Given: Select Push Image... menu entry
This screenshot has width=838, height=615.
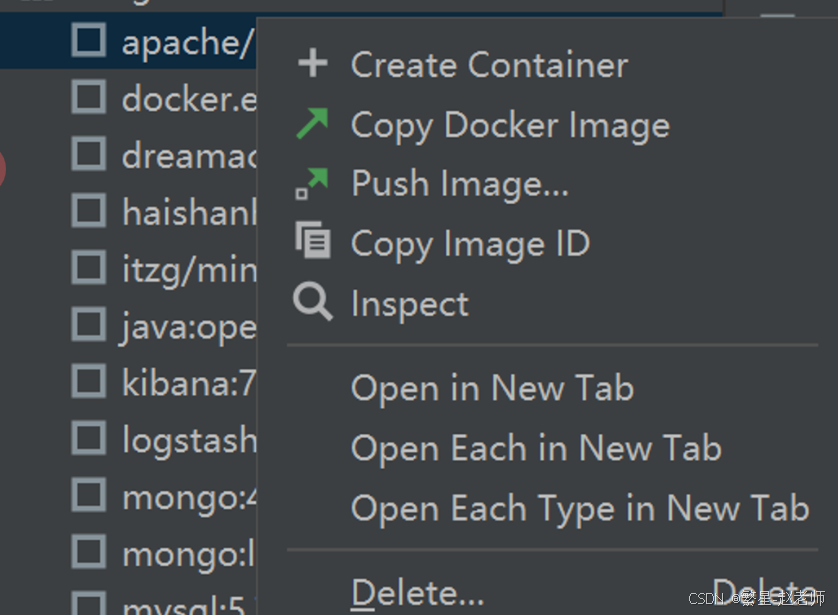Looking at the screenshot, I should pyautogui.click(x=460, y=184).
